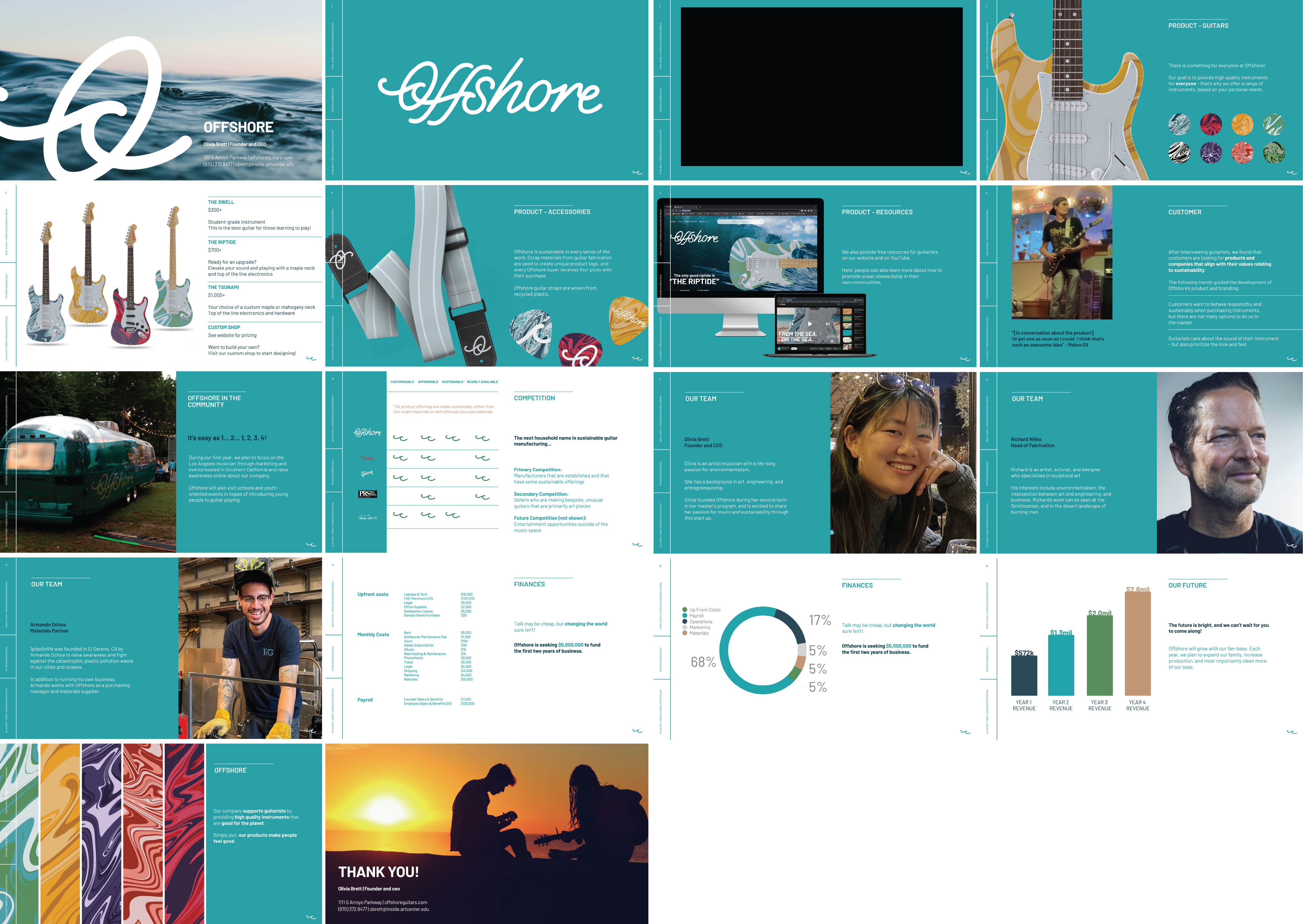
Task: Click the Gibson logo in competition table
Action: (x=367, y=473)
